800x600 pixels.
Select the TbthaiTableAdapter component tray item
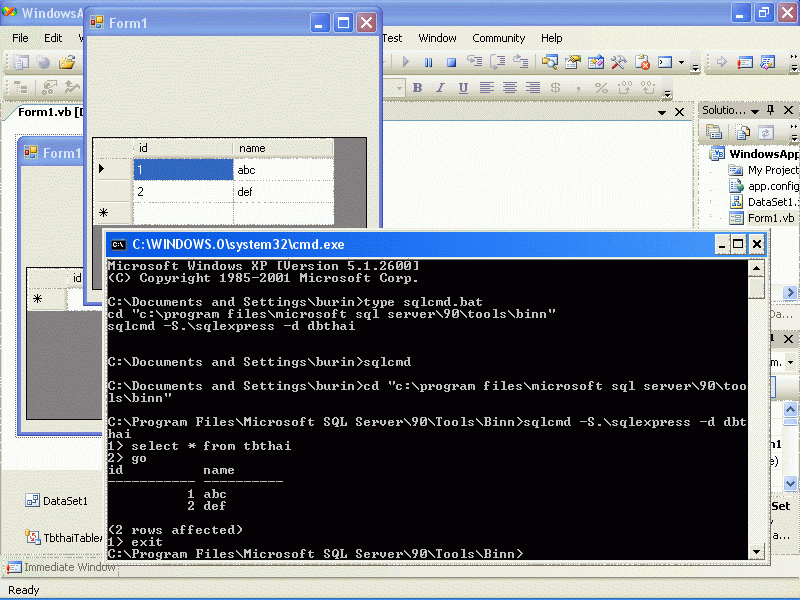pyautogui.click(x=64, y=538)
